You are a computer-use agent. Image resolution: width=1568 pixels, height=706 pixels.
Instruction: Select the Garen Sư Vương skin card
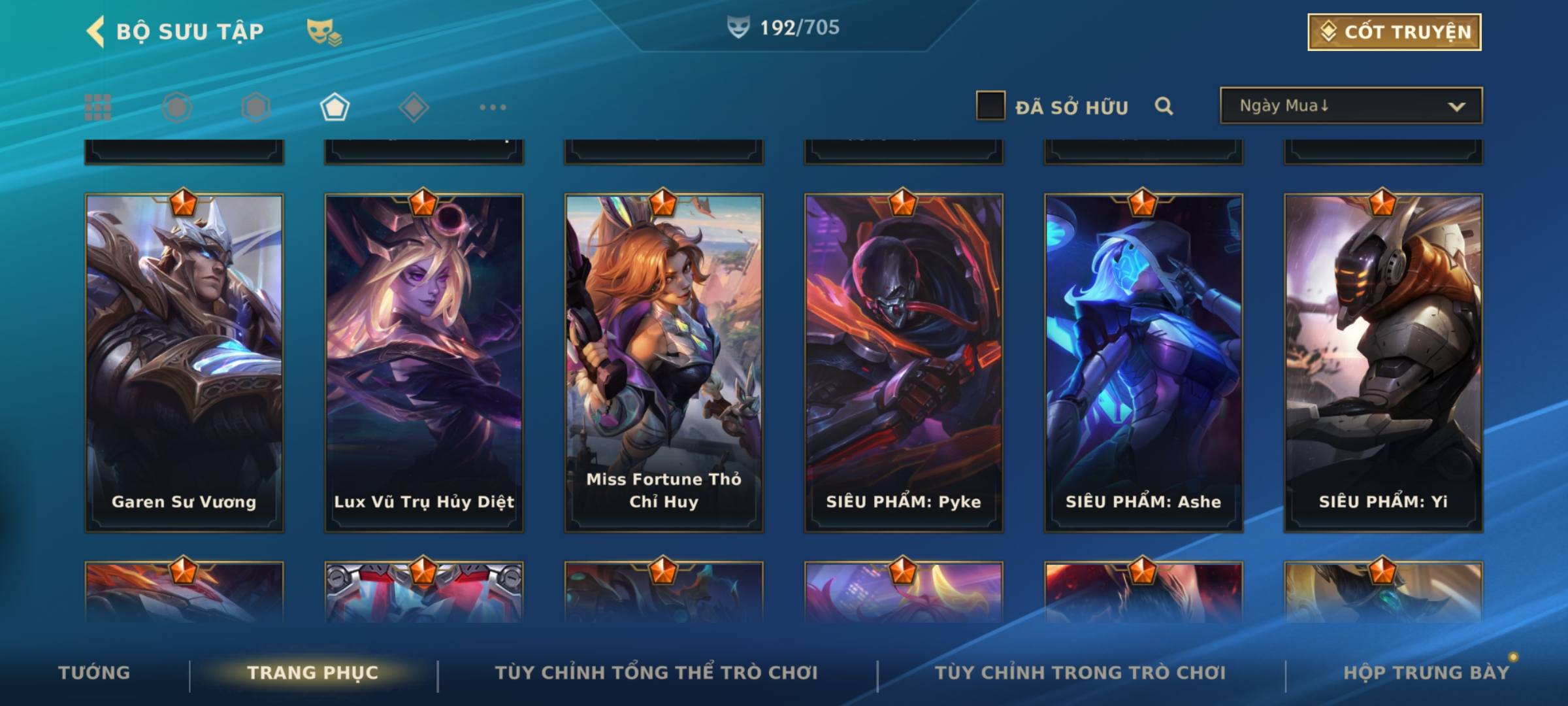click(x=184, y=363)
